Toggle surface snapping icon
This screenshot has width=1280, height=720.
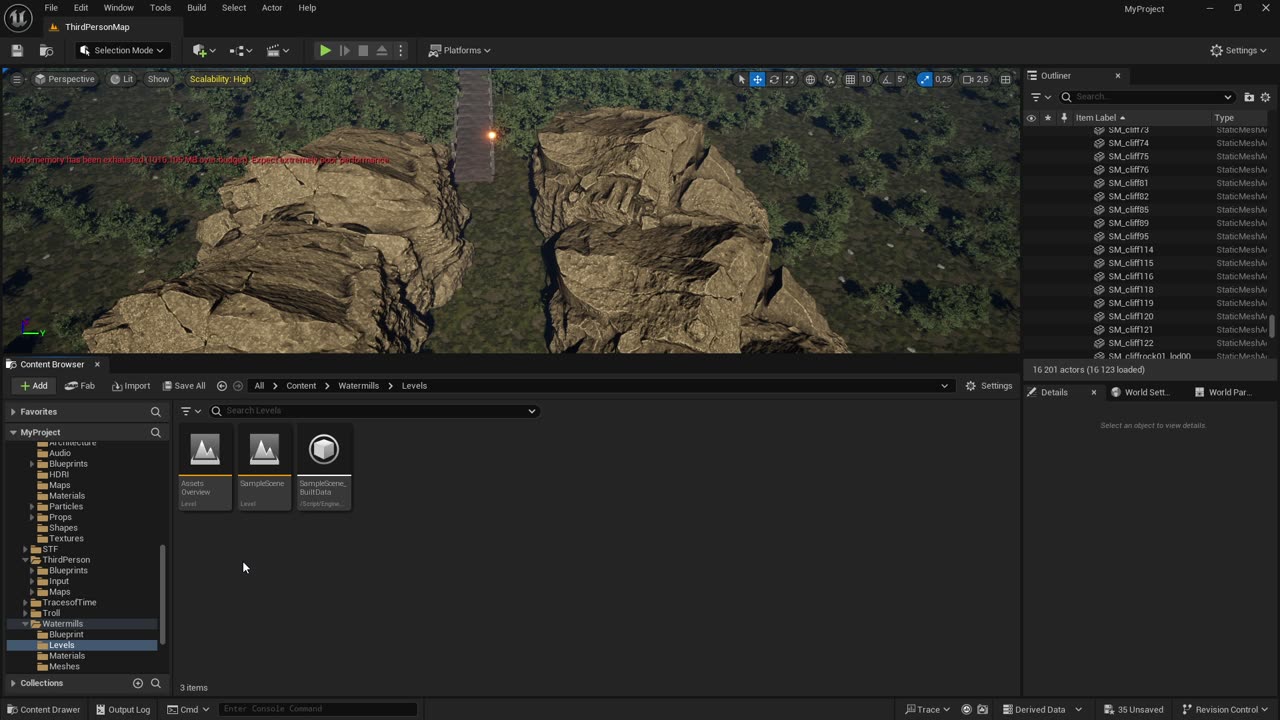tap(829, 79)
